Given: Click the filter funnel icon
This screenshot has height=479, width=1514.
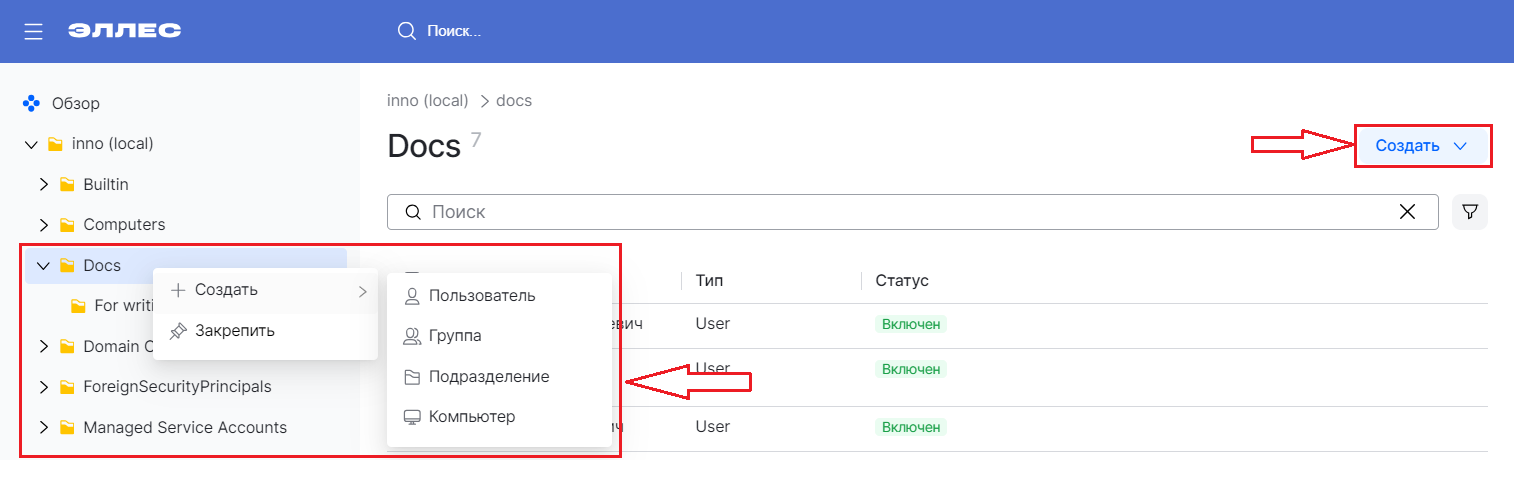Looking at the screenshot, I should click(1469, 212).
